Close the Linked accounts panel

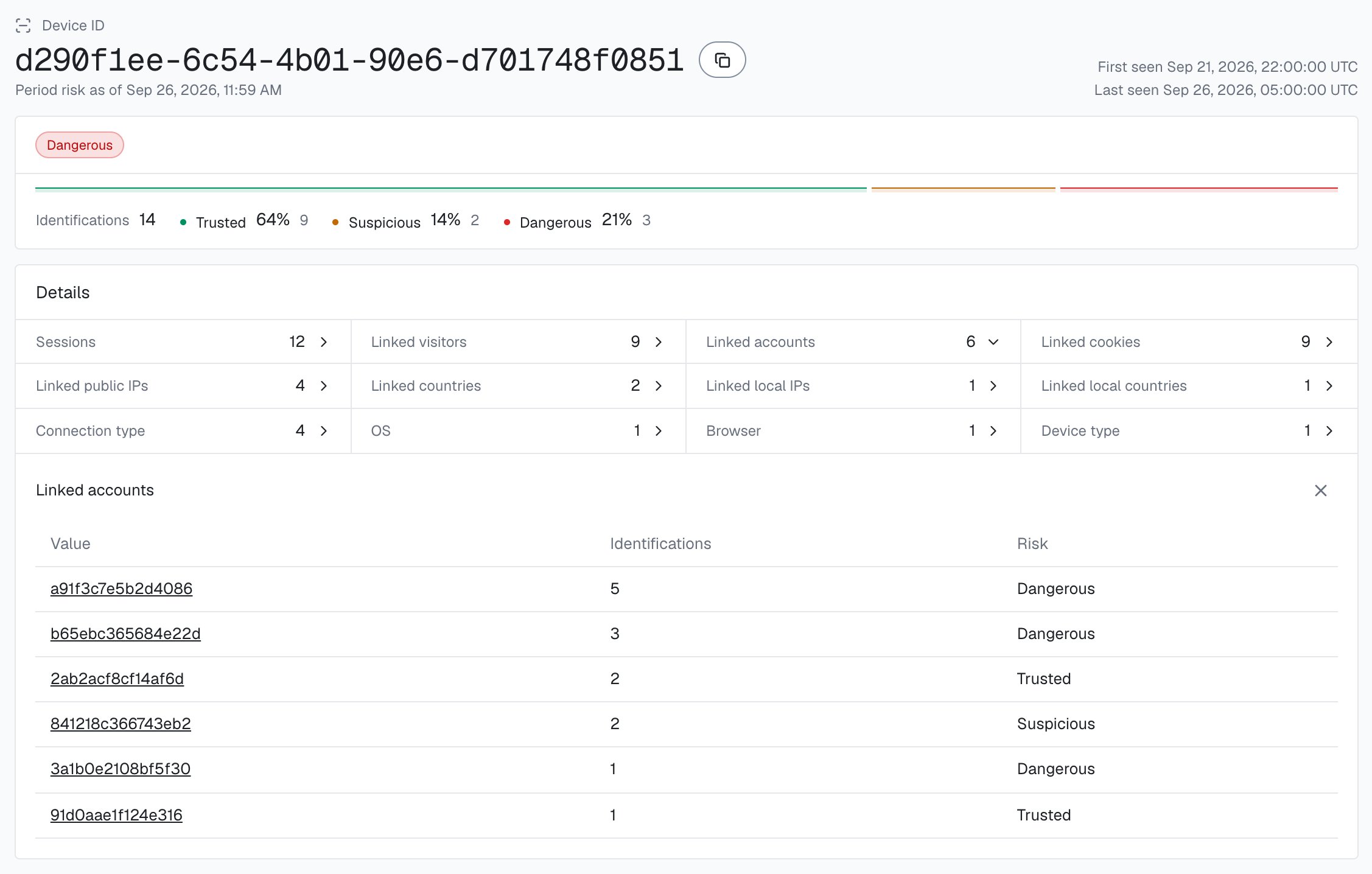[x=1320, y=491]
